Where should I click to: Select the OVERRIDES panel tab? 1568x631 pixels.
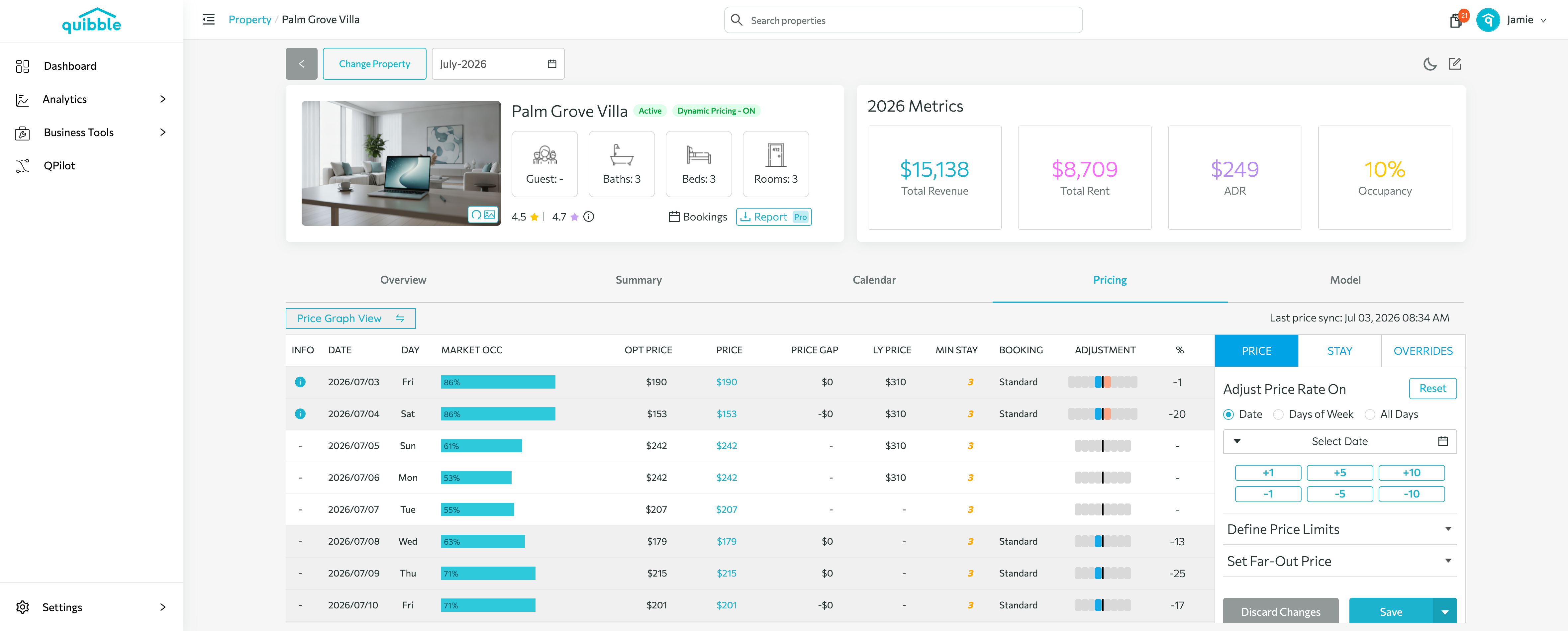pos(1423,351)
